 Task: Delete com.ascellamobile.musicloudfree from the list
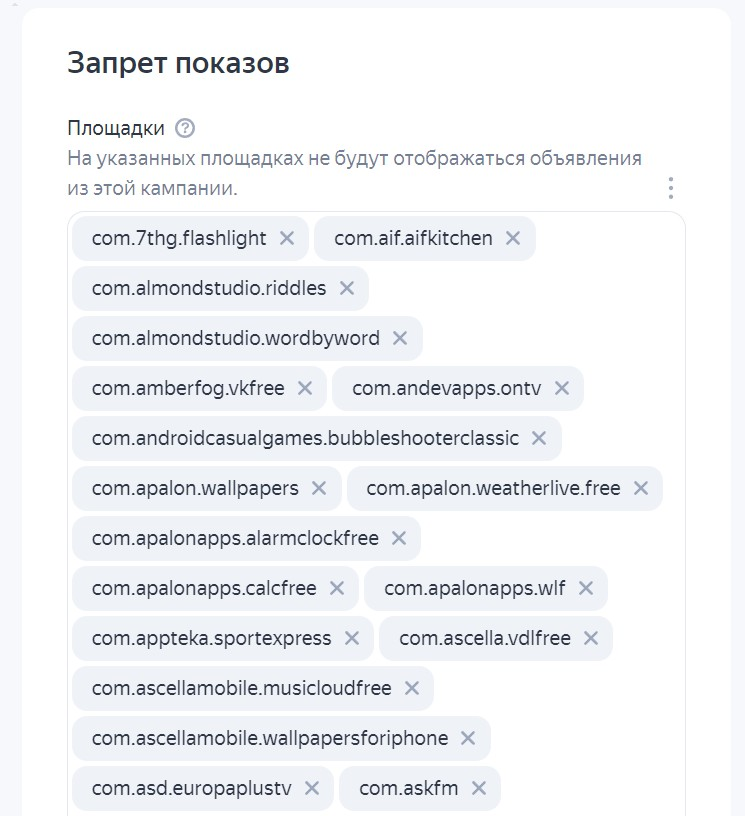click(412, 688)
